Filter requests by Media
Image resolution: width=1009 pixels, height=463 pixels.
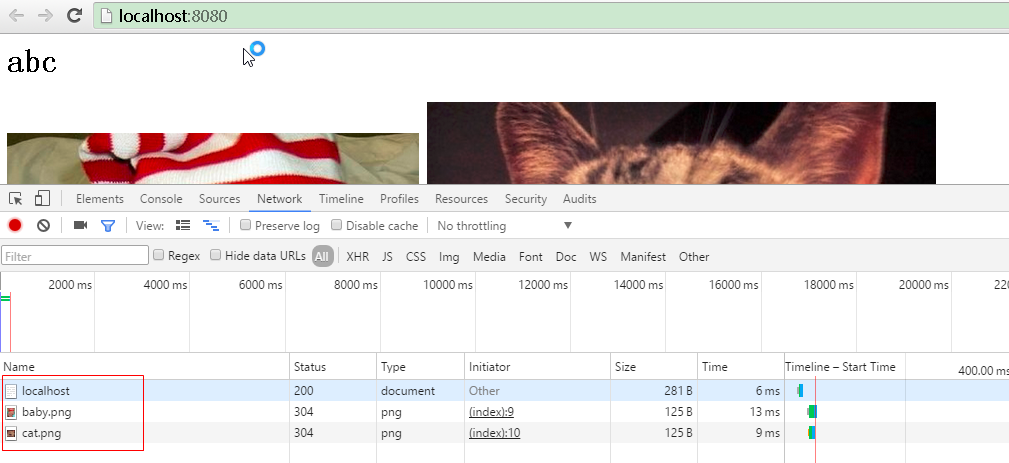489,257
